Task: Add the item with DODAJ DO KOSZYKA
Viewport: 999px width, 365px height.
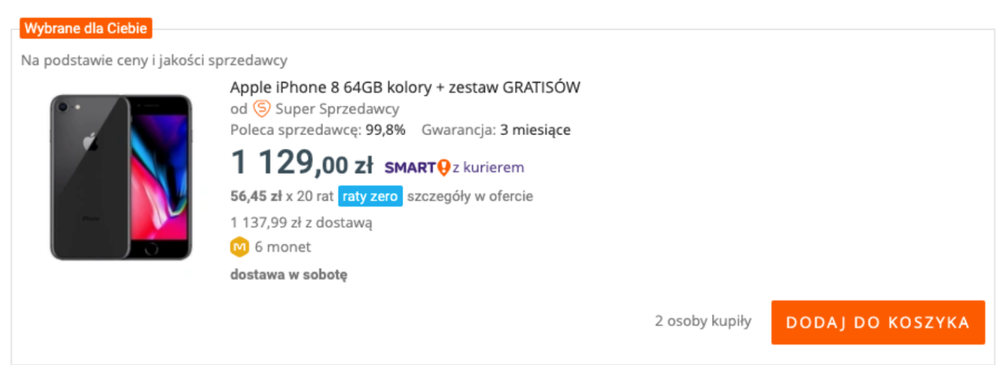Action: [x=878, y=322]
